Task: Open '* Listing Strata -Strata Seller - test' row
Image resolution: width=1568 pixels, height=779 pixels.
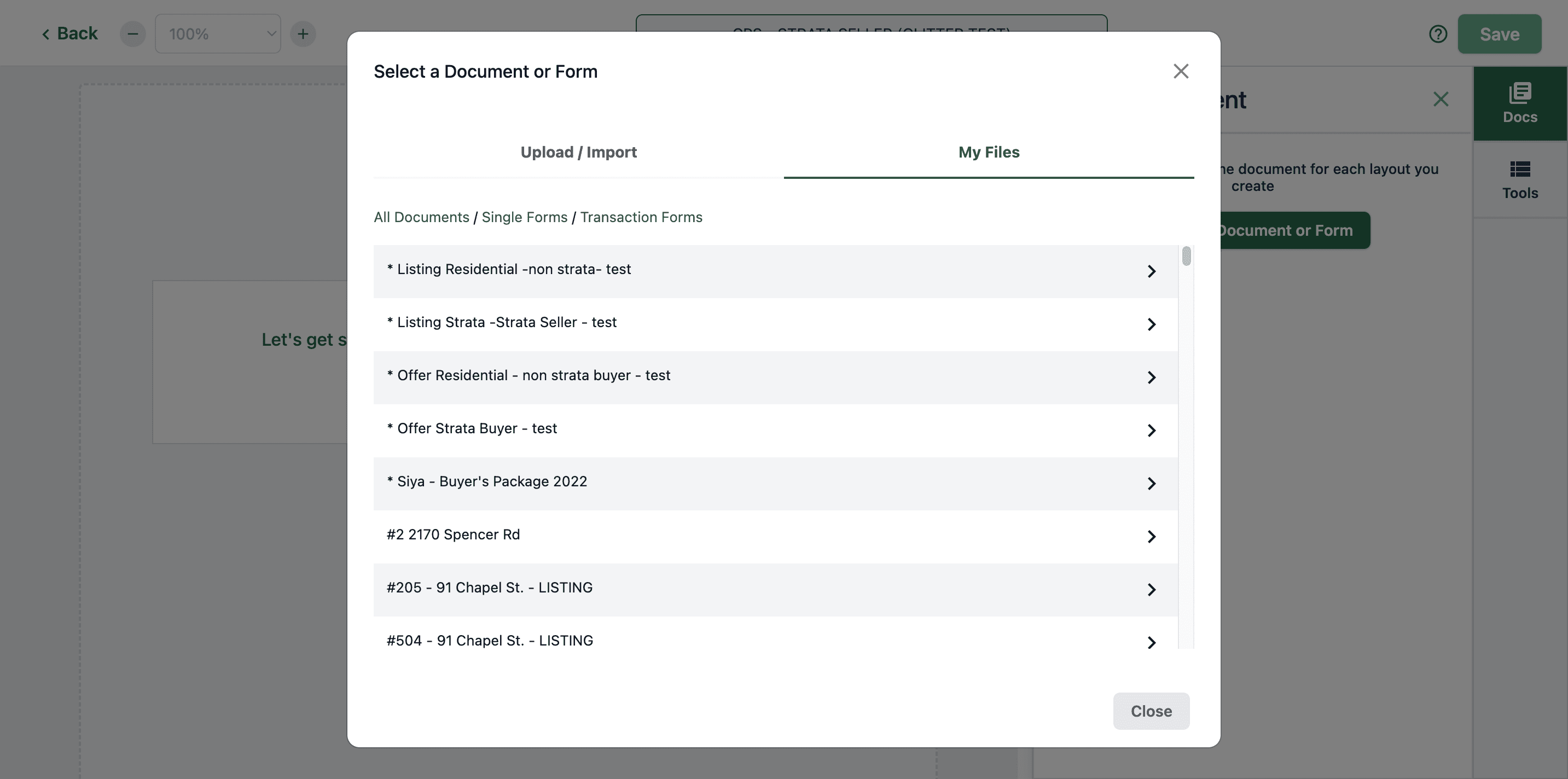Action: [x=775, y=324]
